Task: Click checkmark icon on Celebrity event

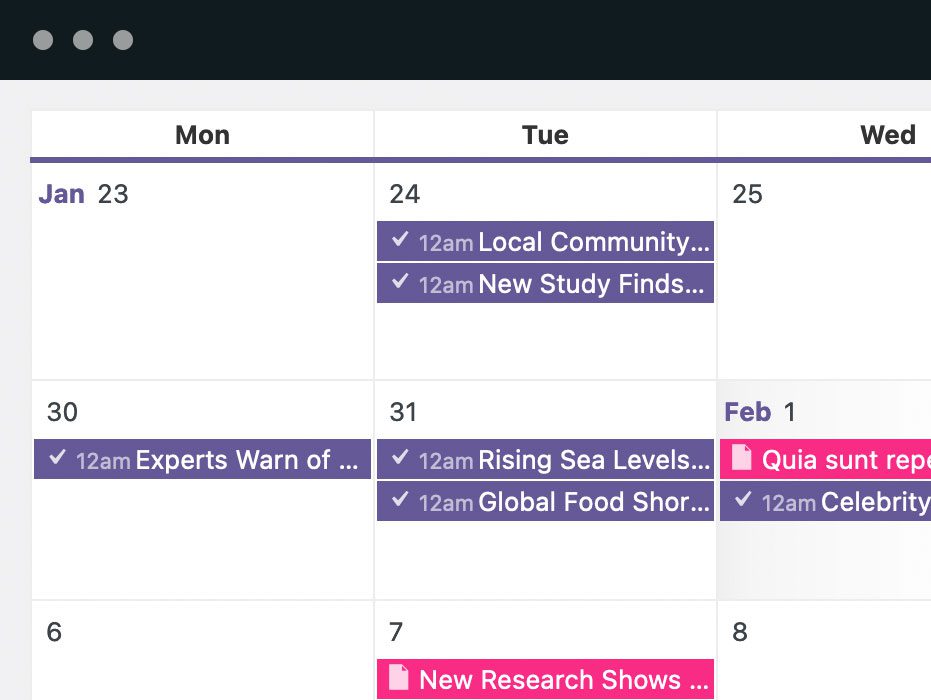Action: coord(743,500)
